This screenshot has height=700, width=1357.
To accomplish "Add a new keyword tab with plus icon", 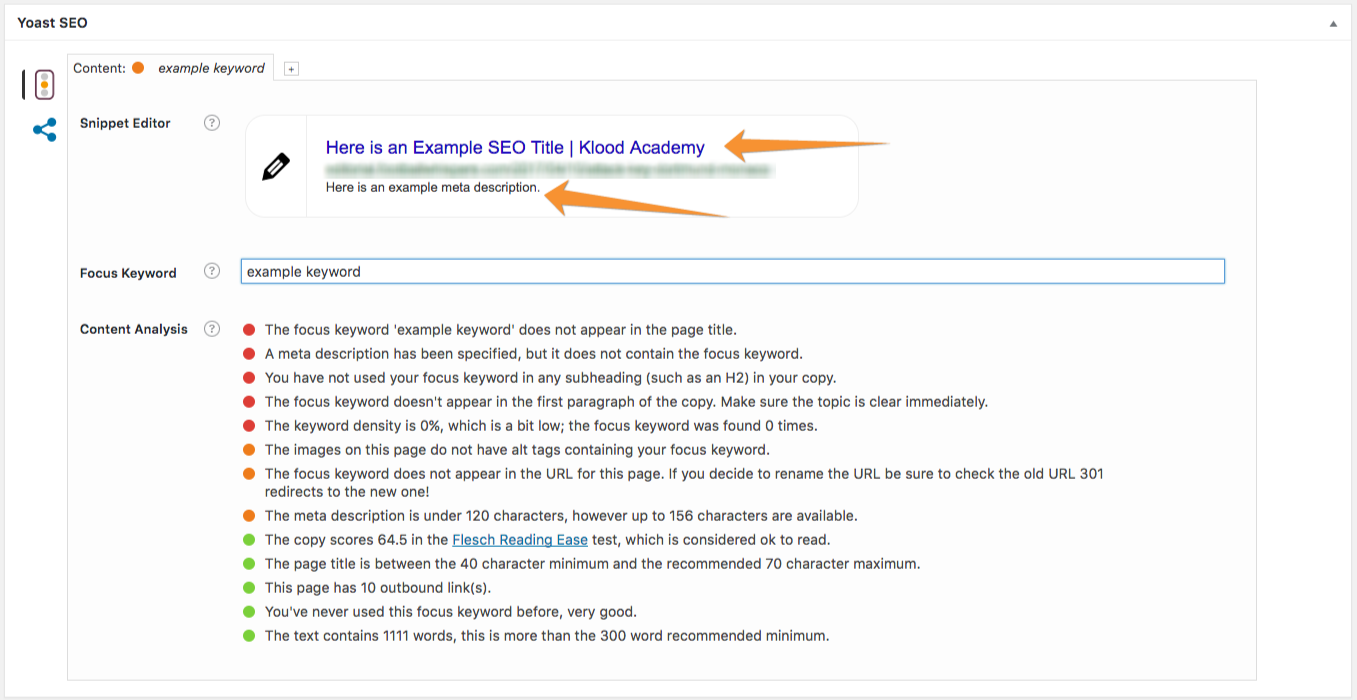I will (x=291, y=69).
